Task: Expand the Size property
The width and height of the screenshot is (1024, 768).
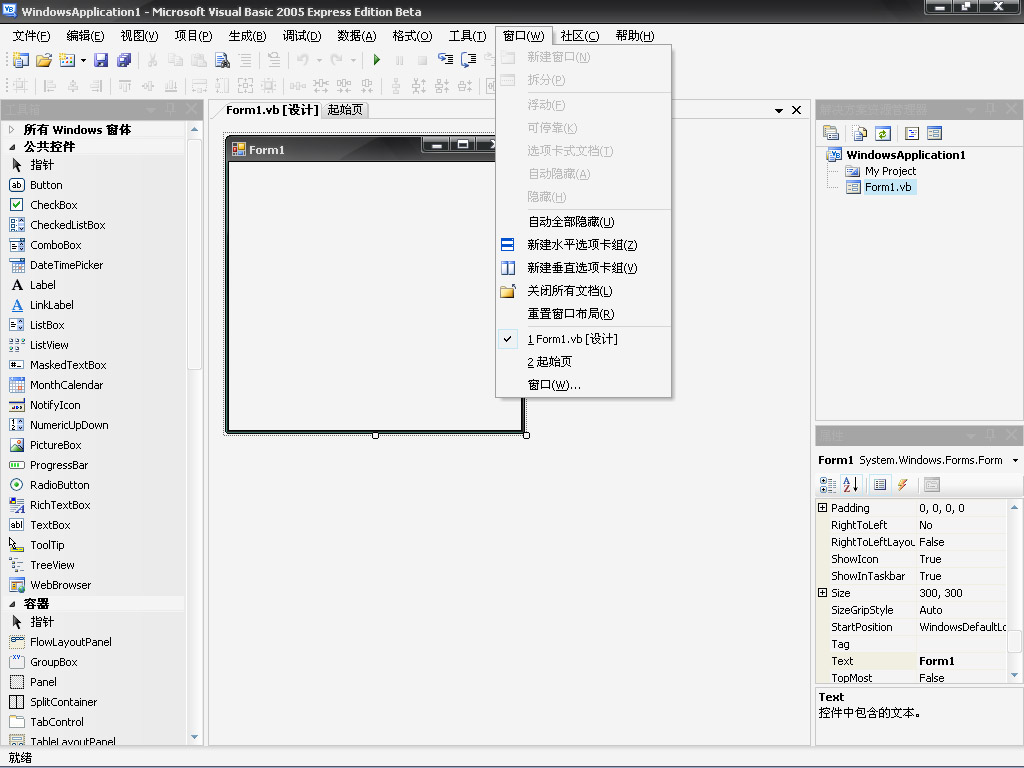Action: (x=822, y=592)
